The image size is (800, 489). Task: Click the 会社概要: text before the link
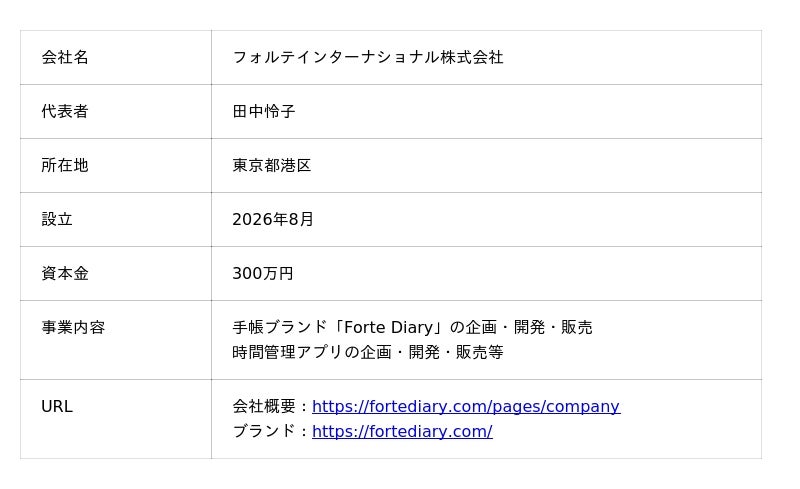point(271,406)
